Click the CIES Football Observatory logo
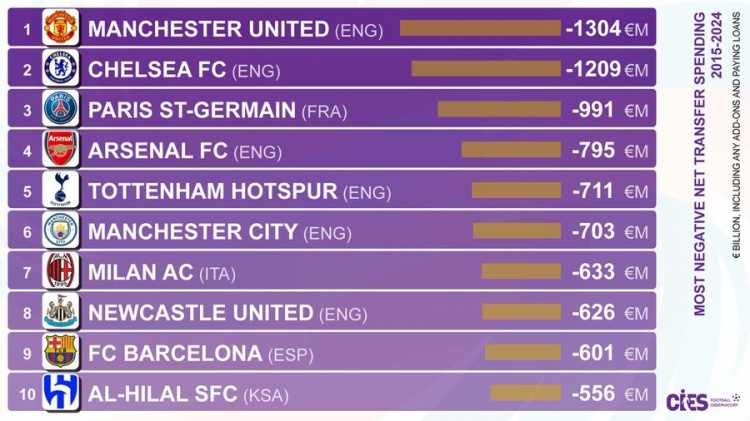This screenshot has width=750, height=421. [703, 401]
